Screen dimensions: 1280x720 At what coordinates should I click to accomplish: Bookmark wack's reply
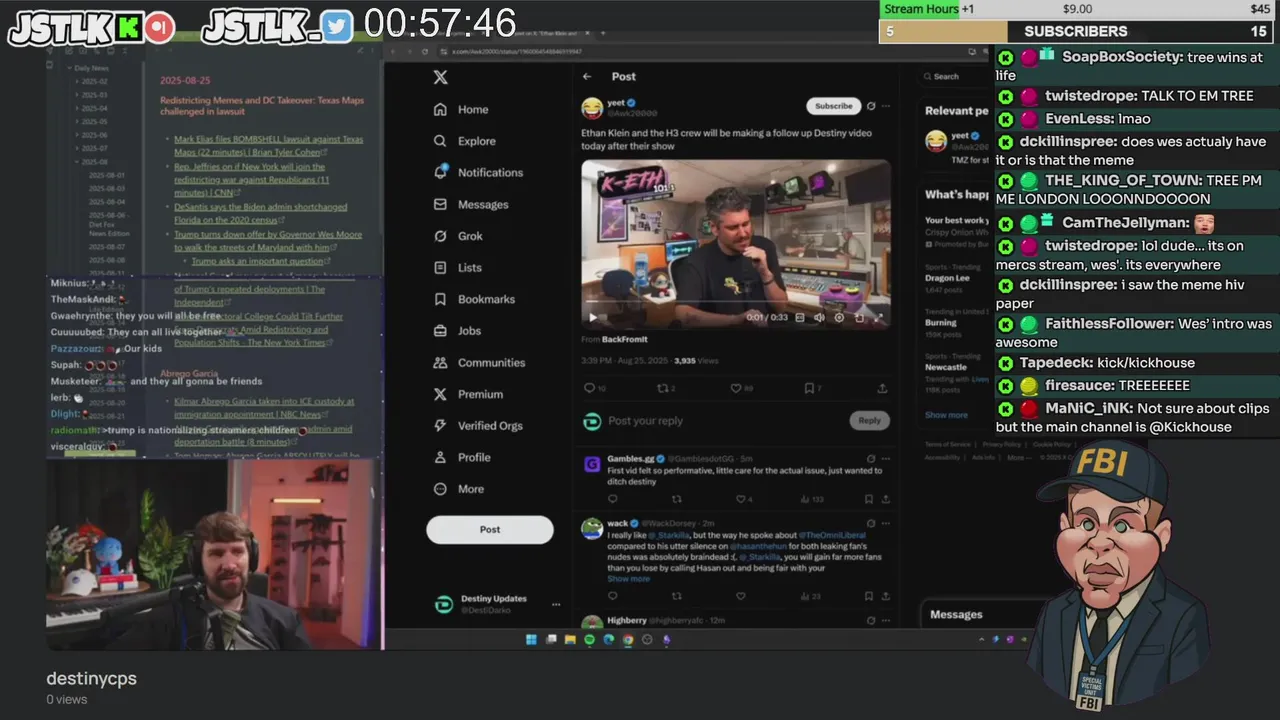pos(868,596)
